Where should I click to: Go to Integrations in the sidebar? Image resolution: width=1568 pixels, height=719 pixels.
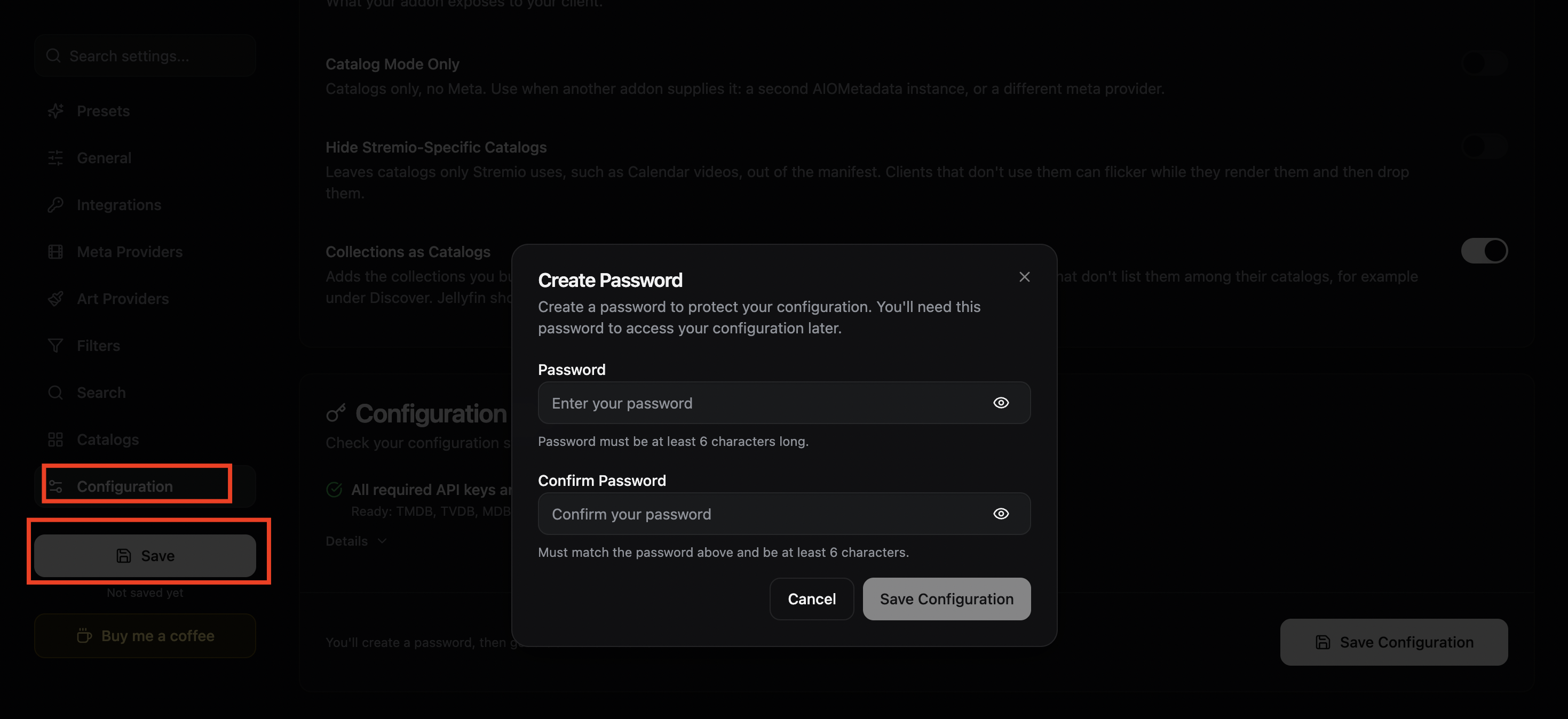[145, 204]
